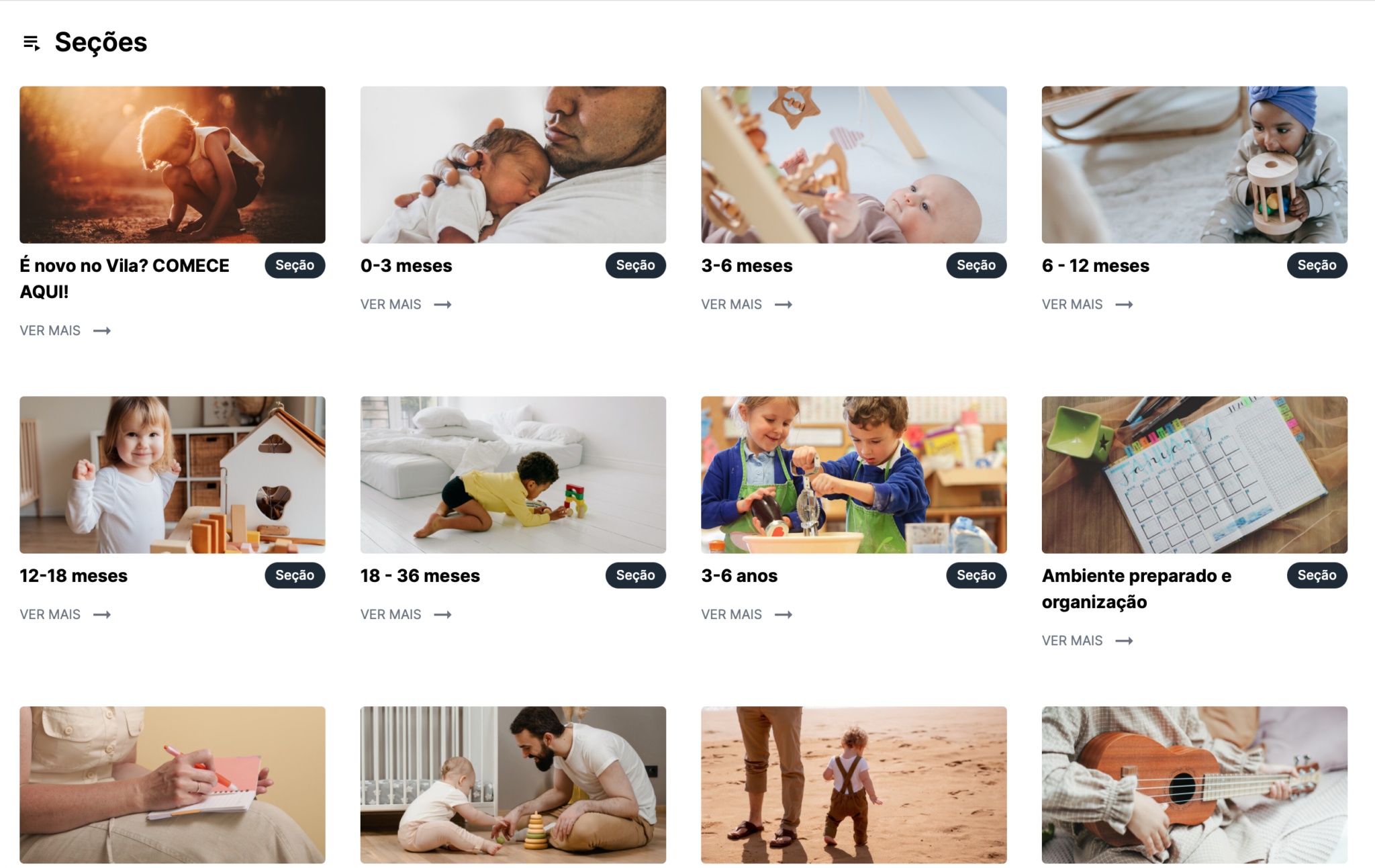Open the toddler walking on sand thumbnail

click(854, 785)
